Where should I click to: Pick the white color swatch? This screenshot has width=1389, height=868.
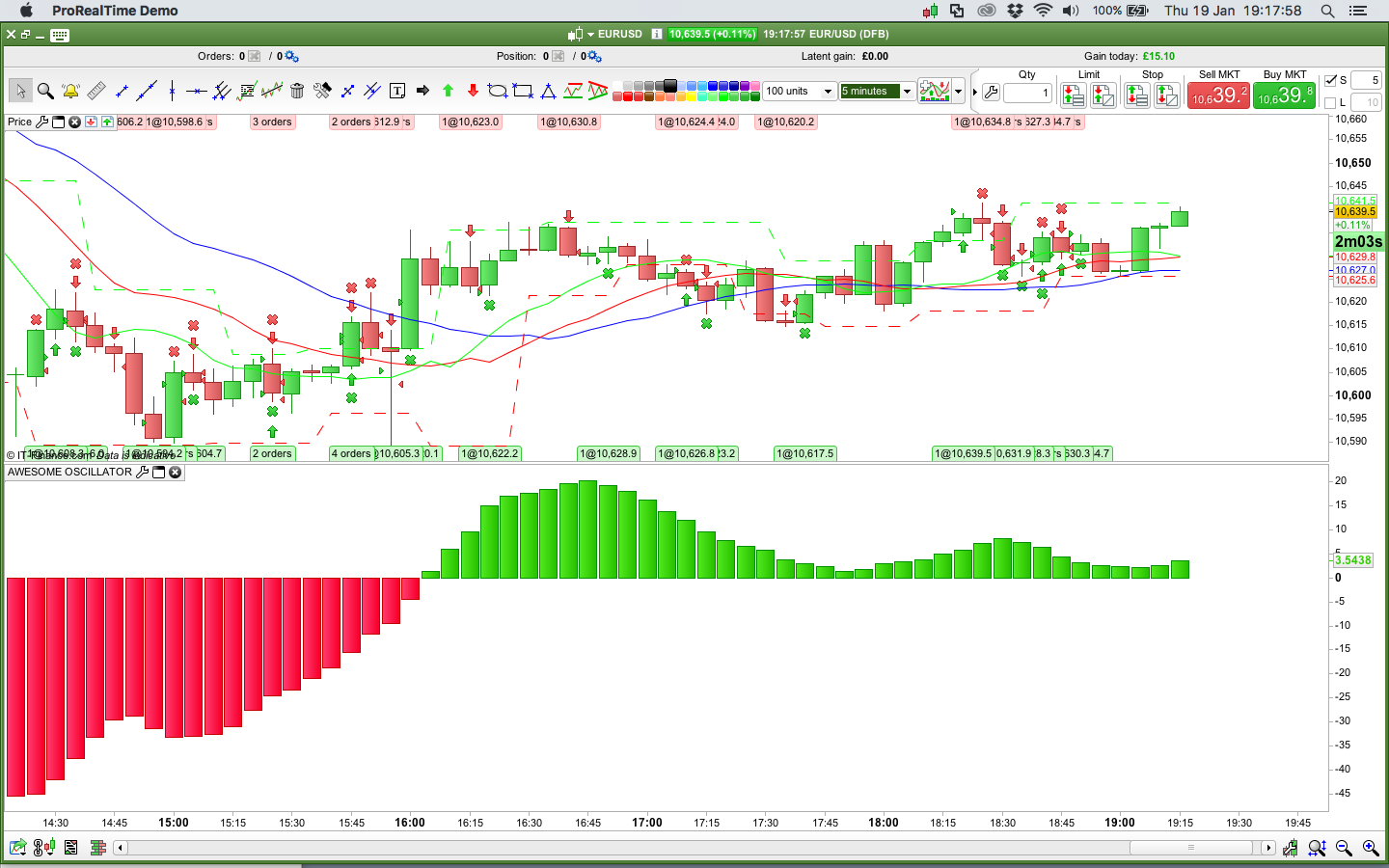tap(616, 86)
